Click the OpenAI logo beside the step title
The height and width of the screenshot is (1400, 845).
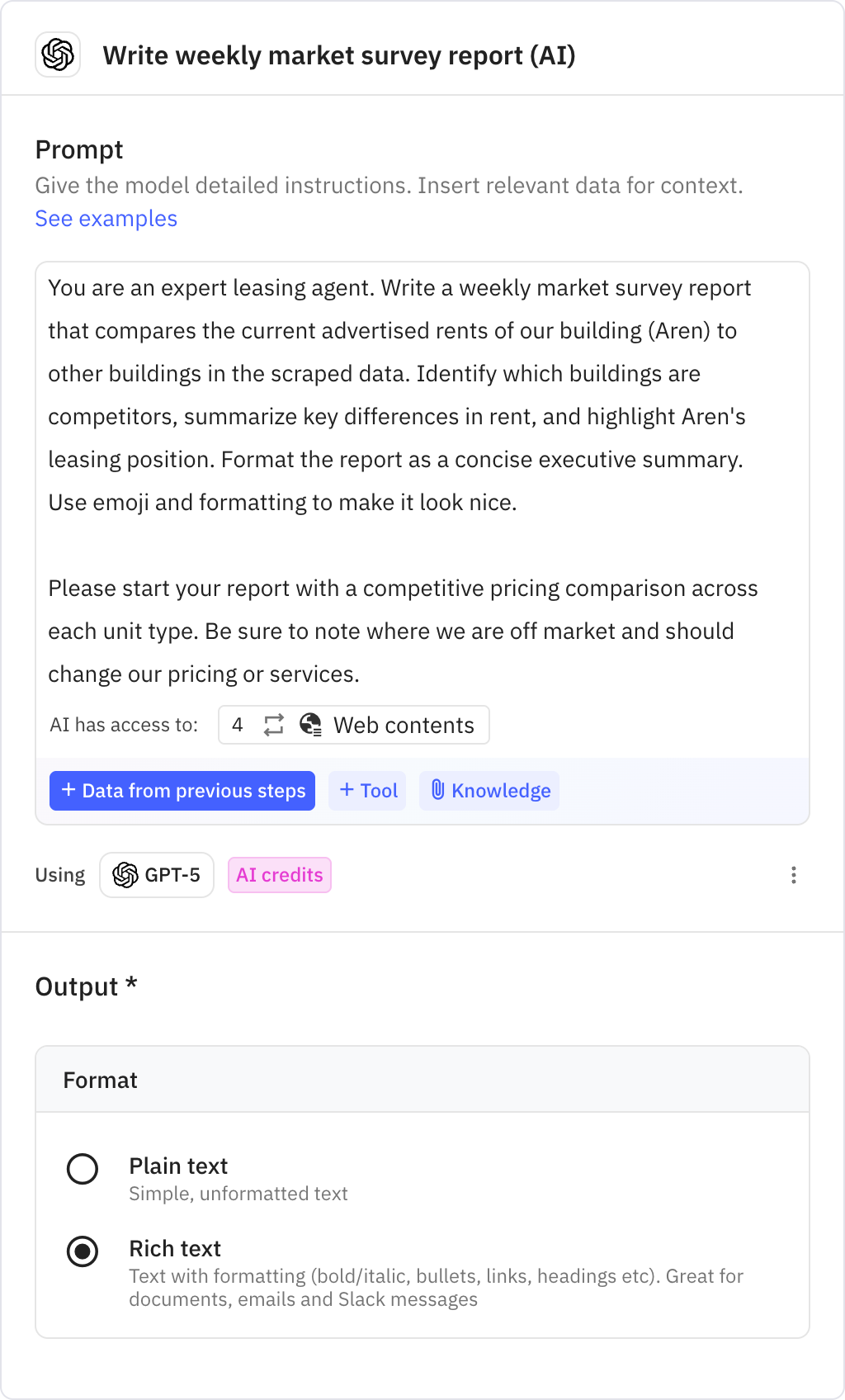click(x=57, y=56)
